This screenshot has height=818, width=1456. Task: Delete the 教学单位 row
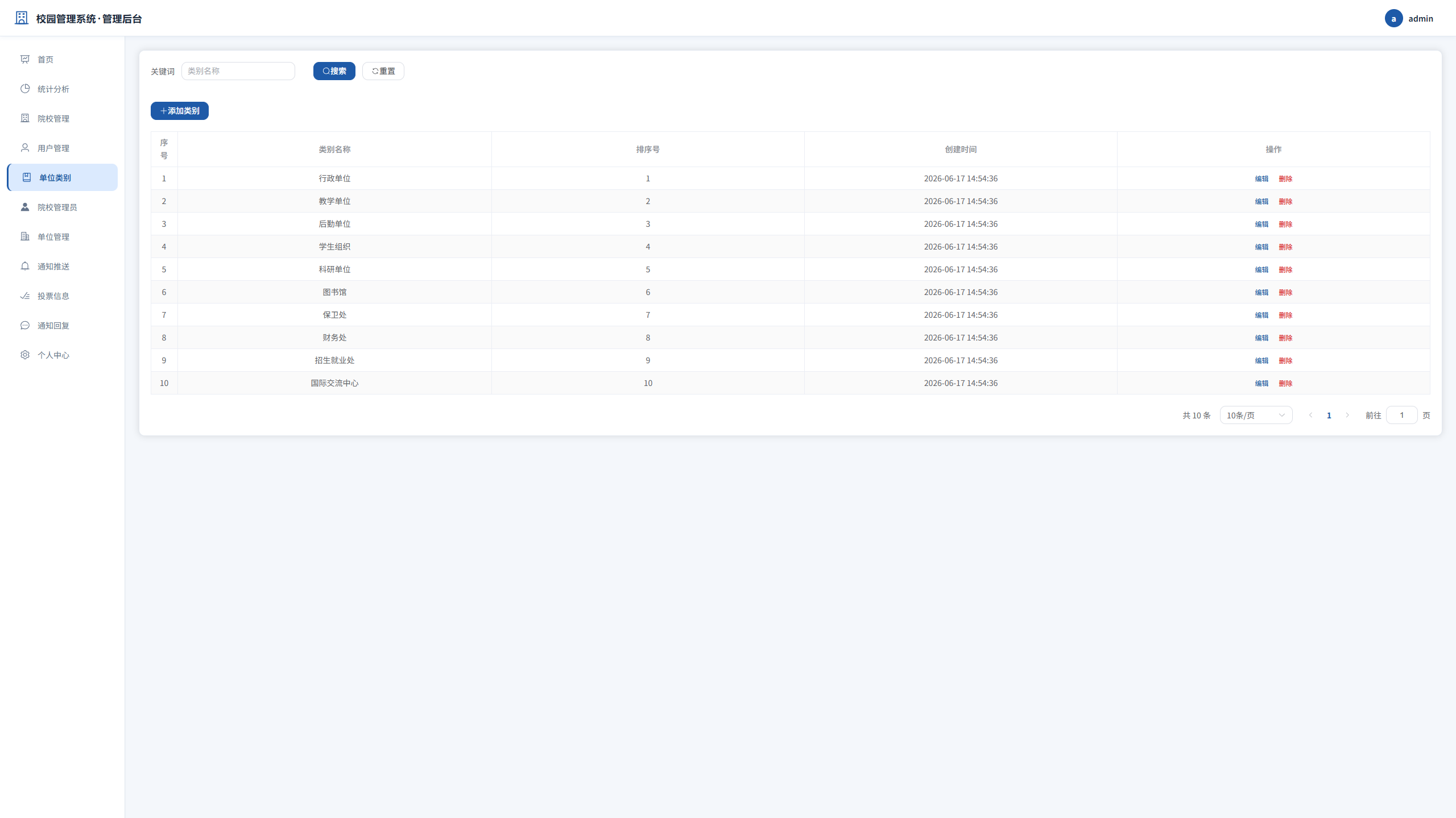(x=1285, y=201)
